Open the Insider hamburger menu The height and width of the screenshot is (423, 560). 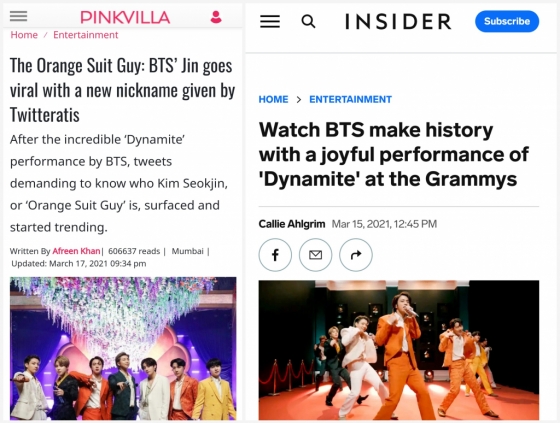coord(270,21)
